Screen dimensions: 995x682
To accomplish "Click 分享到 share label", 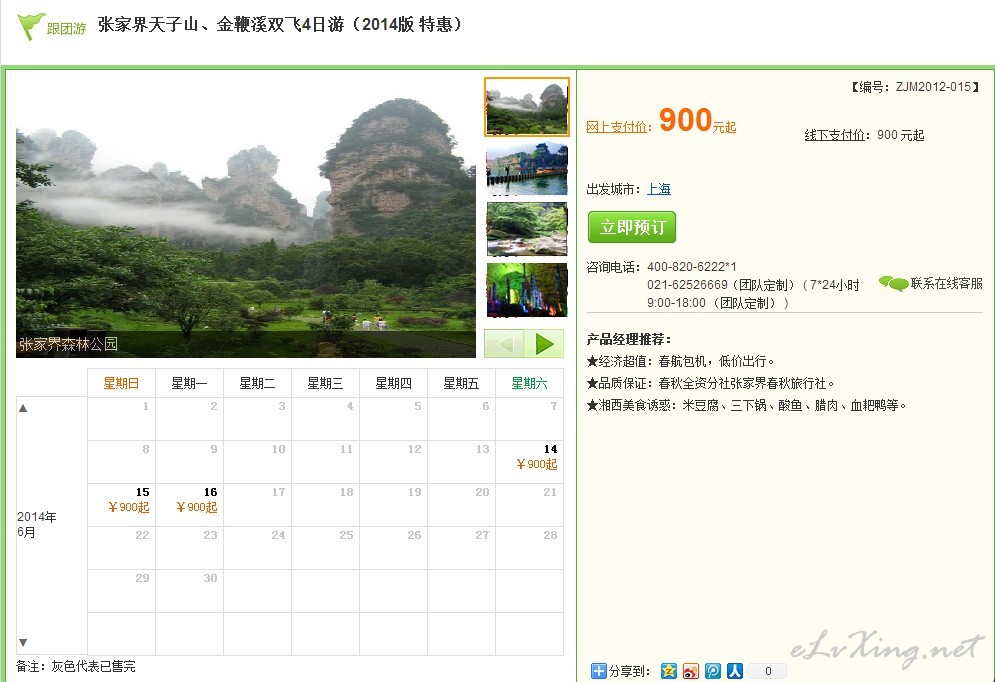I will (629, 671).
